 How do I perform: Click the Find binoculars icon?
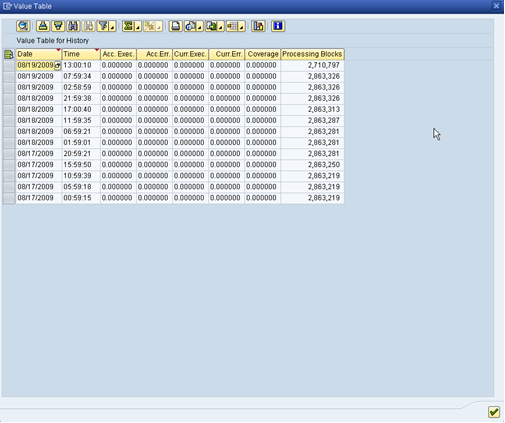click(x=73, y=26)
